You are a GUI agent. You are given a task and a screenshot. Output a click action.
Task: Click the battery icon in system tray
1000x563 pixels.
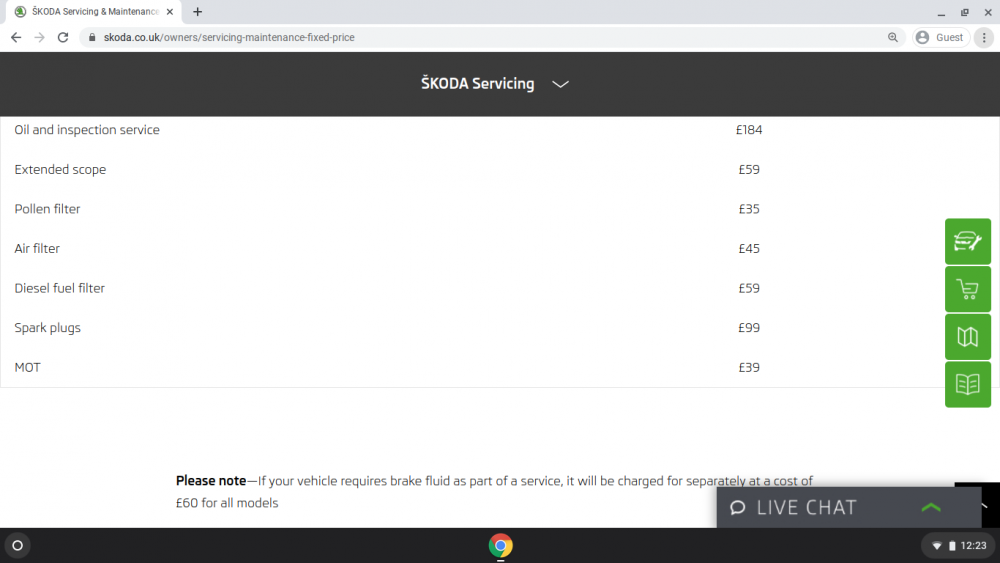(x=952, y=546)
